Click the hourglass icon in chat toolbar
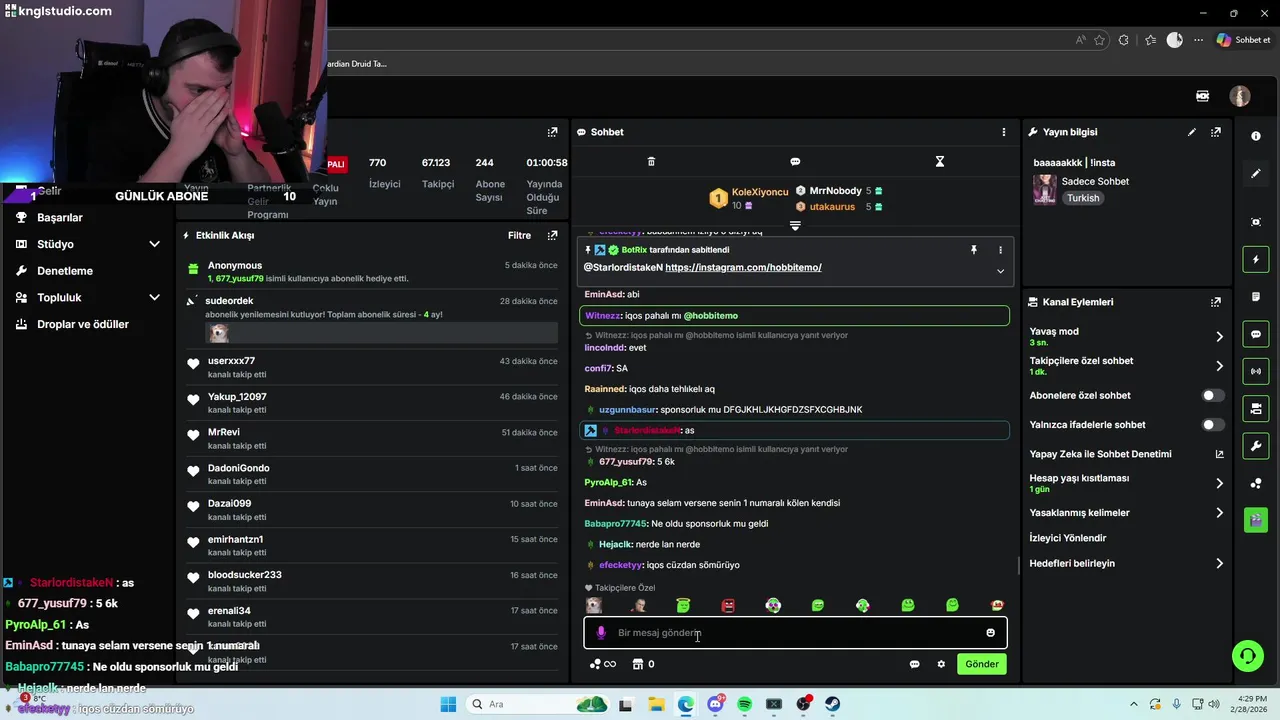The image size is (1280, 720). tap(940, 161)
